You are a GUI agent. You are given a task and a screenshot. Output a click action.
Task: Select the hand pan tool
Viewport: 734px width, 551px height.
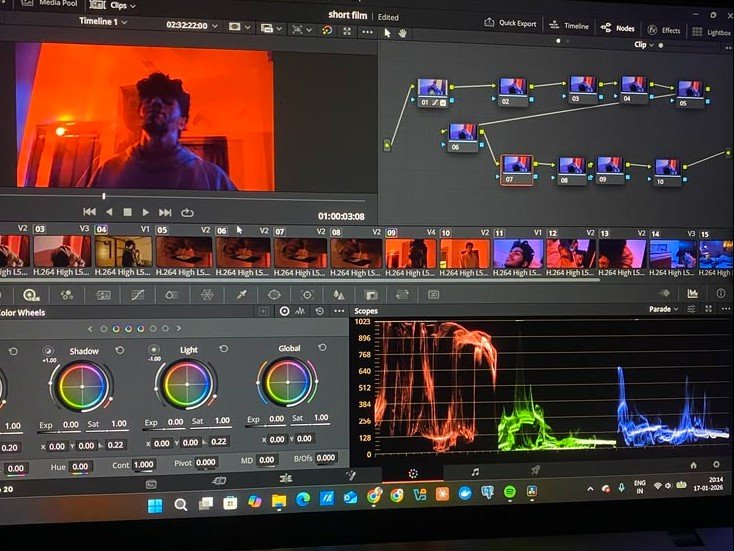pos(403,33)
